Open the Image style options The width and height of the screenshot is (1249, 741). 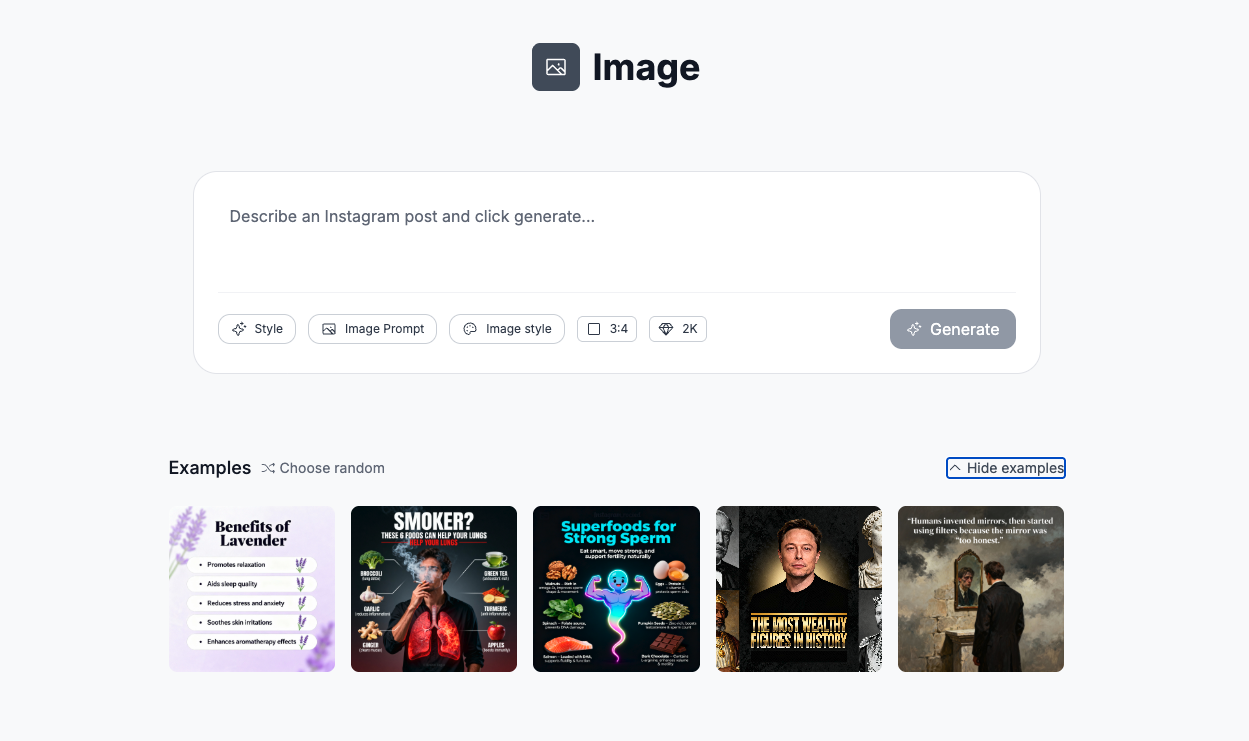[507, 329]
